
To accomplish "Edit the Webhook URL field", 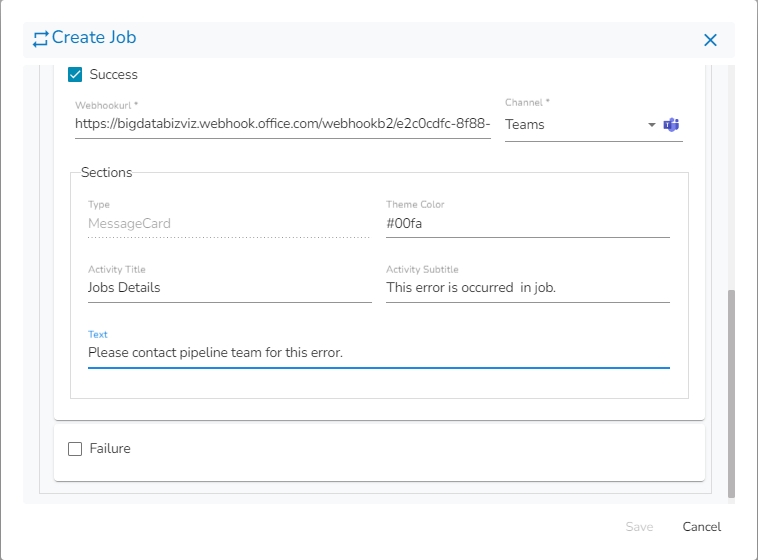I will tap(282, 125).
